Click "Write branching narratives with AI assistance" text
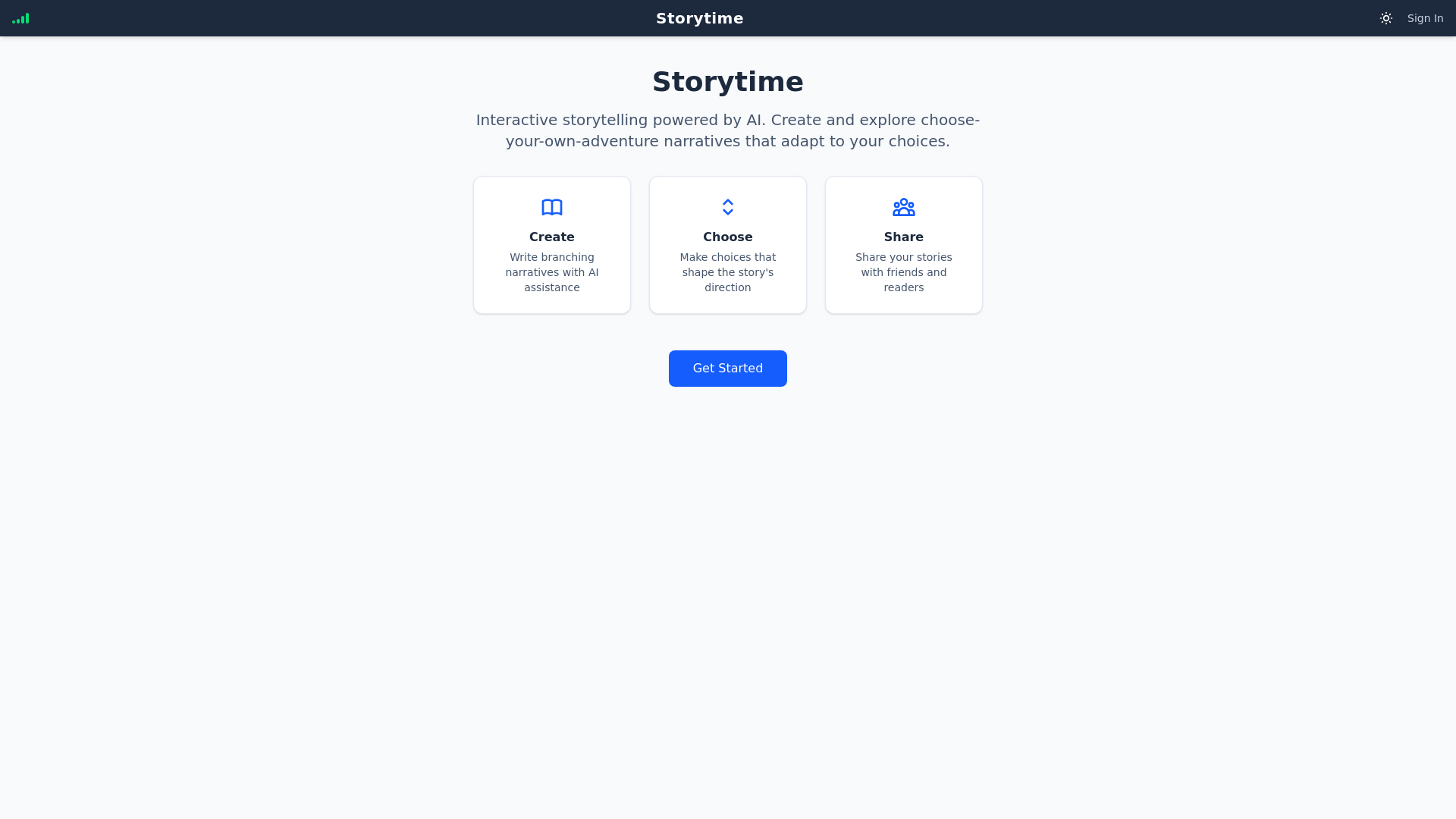This screenshot has height=819, width=1456. point(552,272)
